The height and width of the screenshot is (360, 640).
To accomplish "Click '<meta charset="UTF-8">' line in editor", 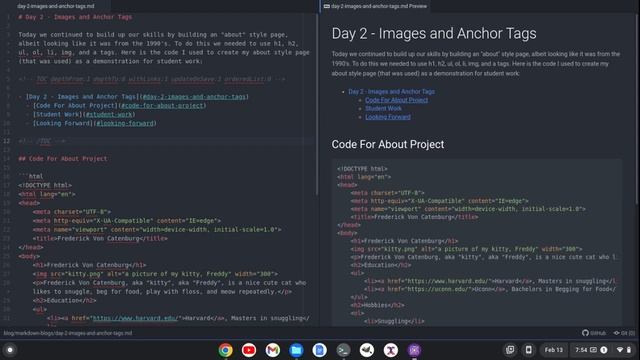I will (x=71, y=212).
